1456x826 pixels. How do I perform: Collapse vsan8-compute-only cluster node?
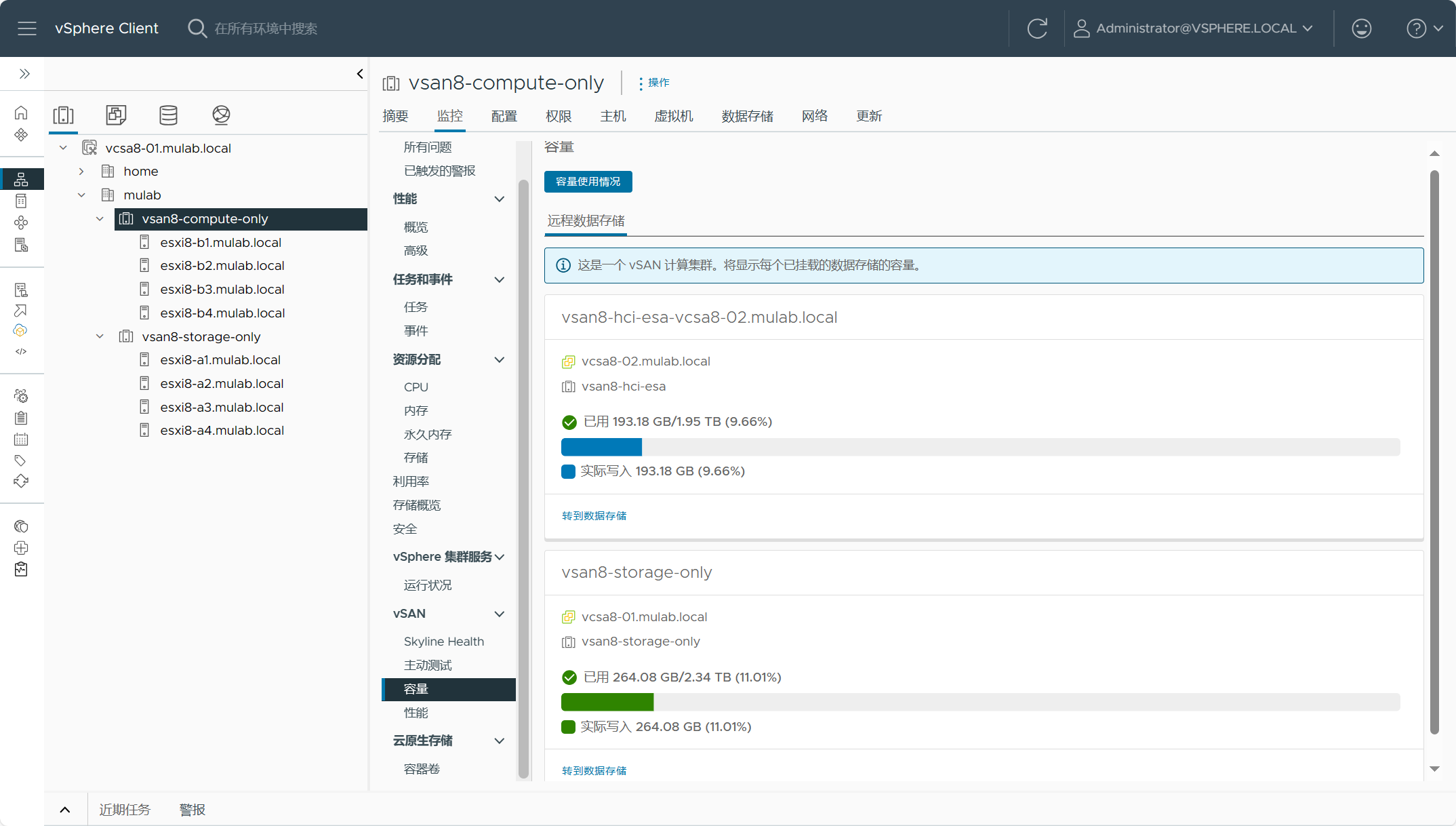coord(100,219)
